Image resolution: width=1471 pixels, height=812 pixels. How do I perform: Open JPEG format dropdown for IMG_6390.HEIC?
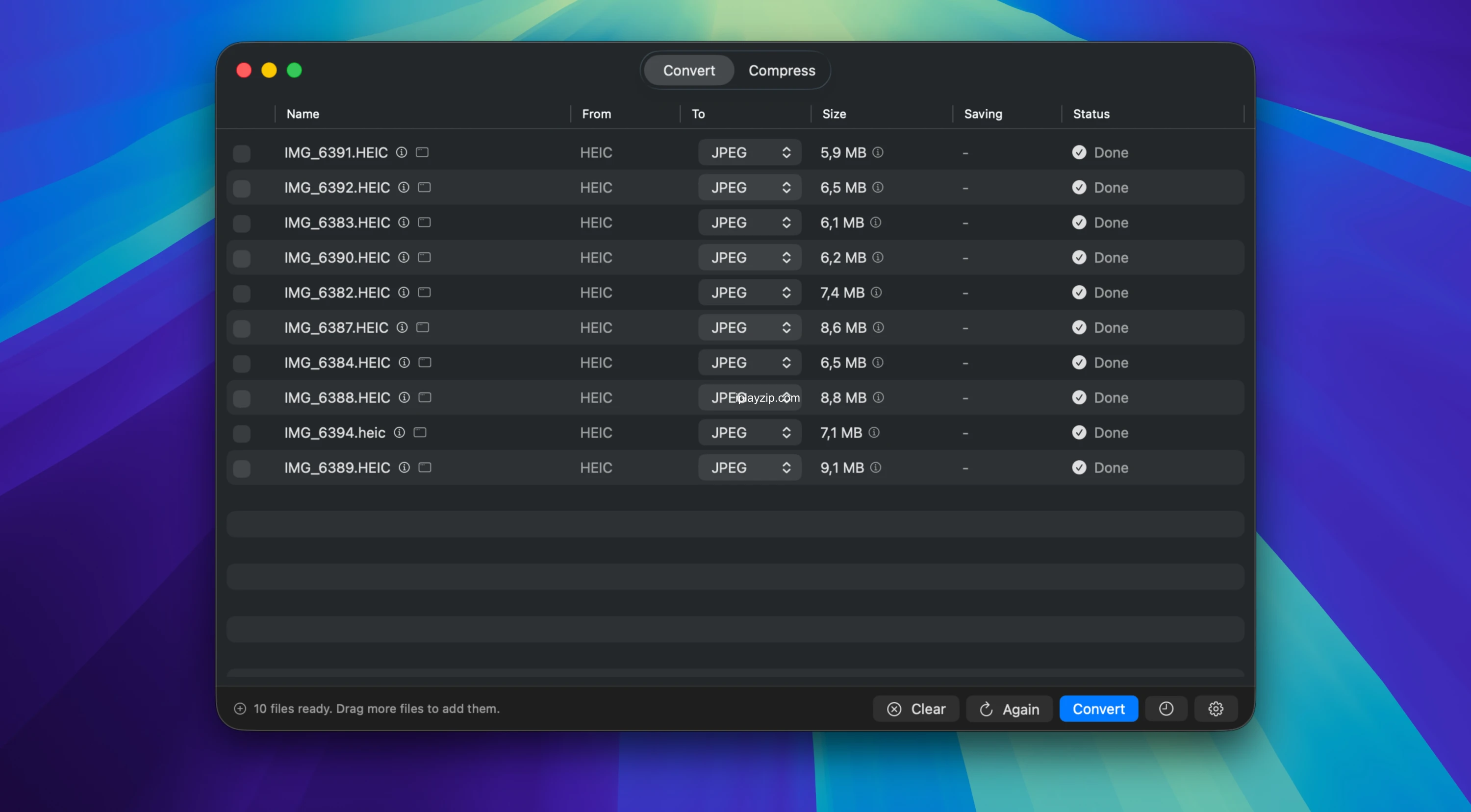pos(749,257)
